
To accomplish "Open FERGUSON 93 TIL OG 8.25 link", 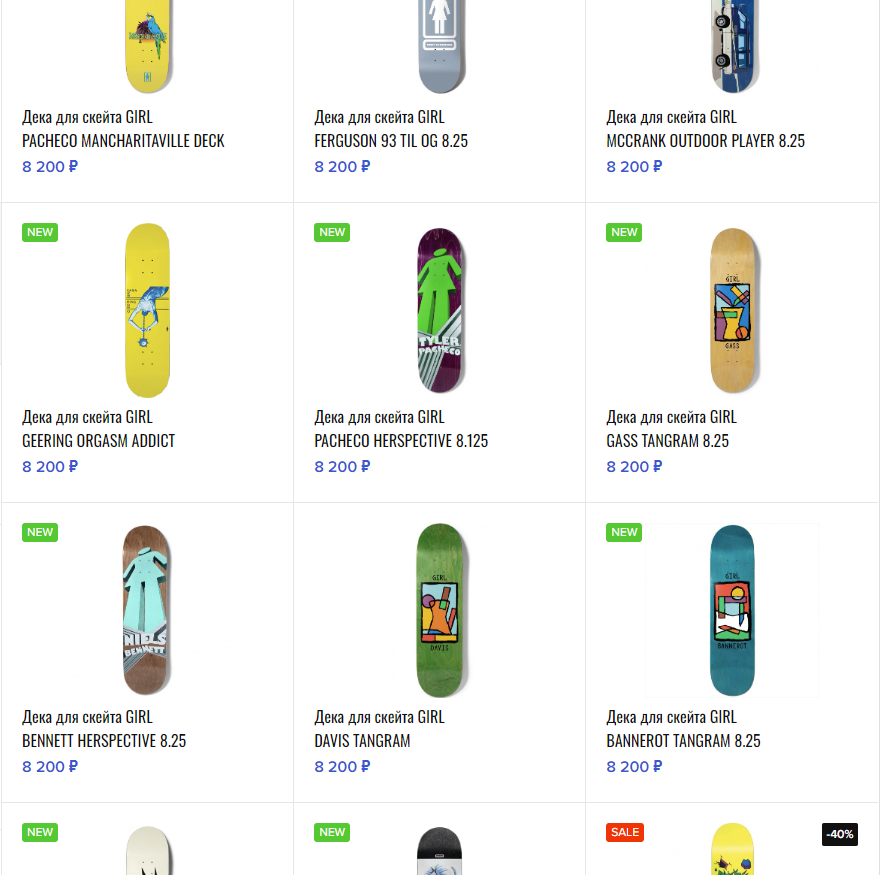I will coord(391,141).
